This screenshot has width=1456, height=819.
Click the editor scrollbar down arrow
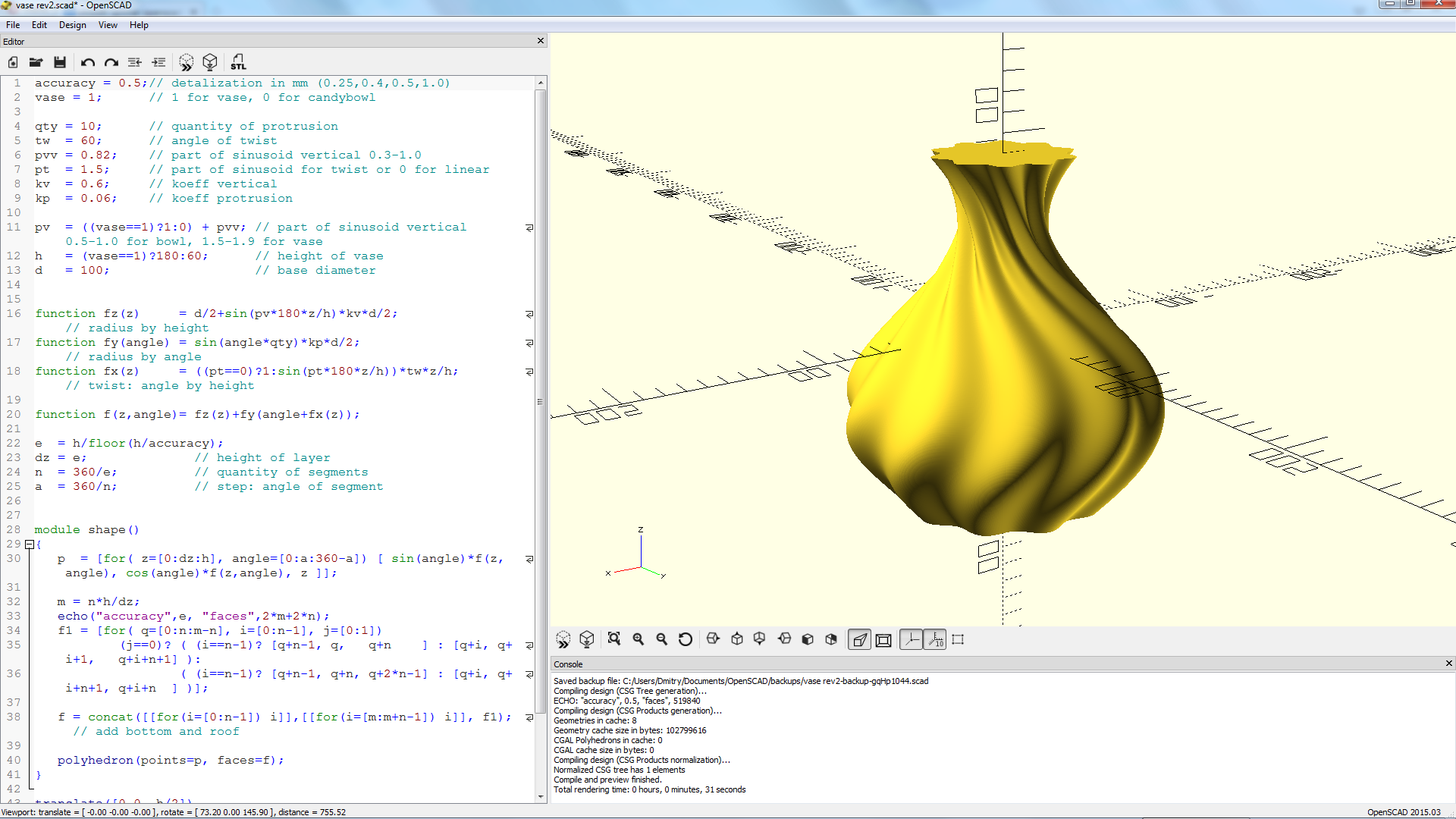541,796
